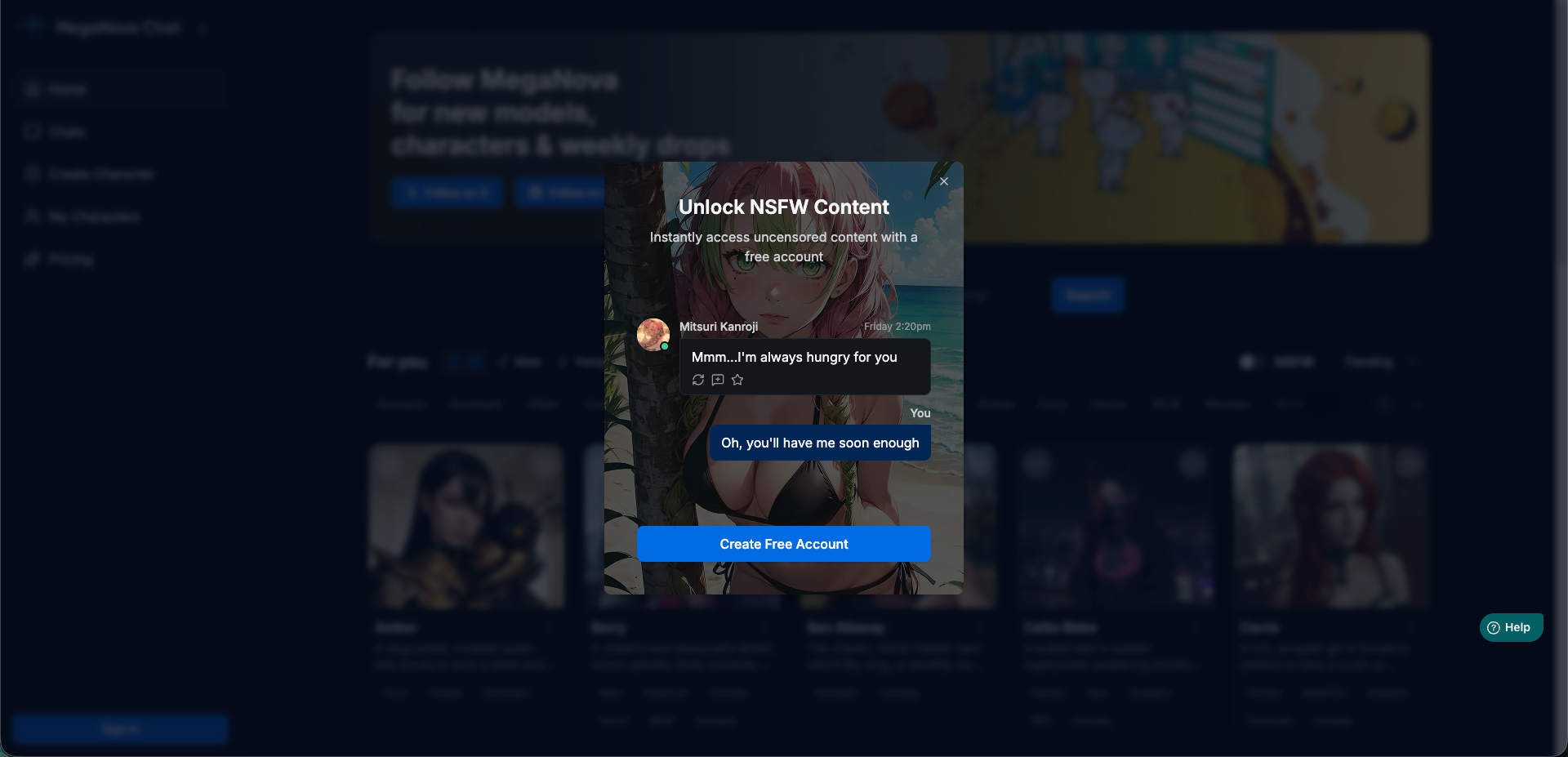Click the Sign In button in sidebar
This screenshot has height=757, width=1568.
tap(120, 729)
